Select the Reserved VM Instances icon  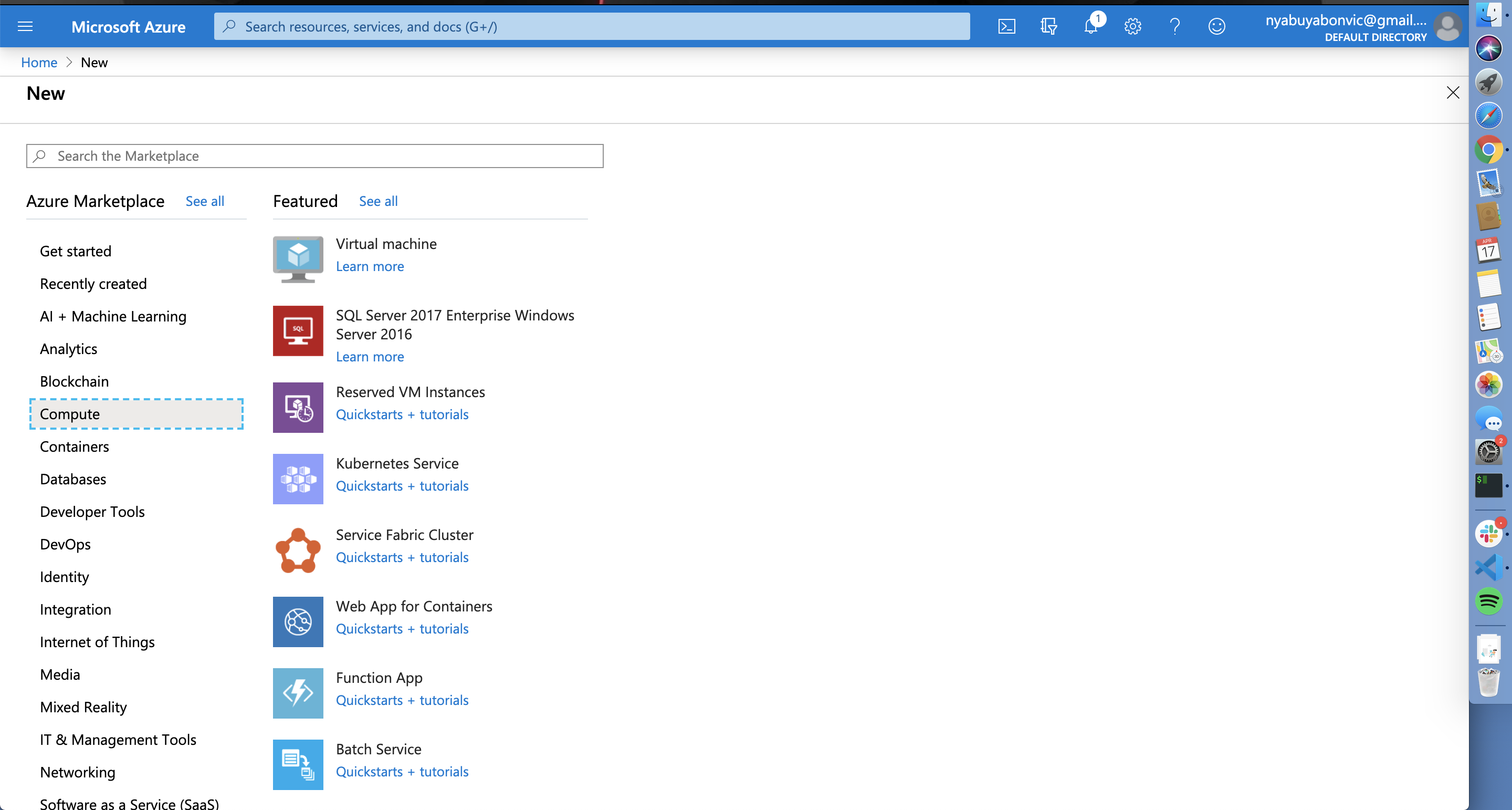coord(298,408)
